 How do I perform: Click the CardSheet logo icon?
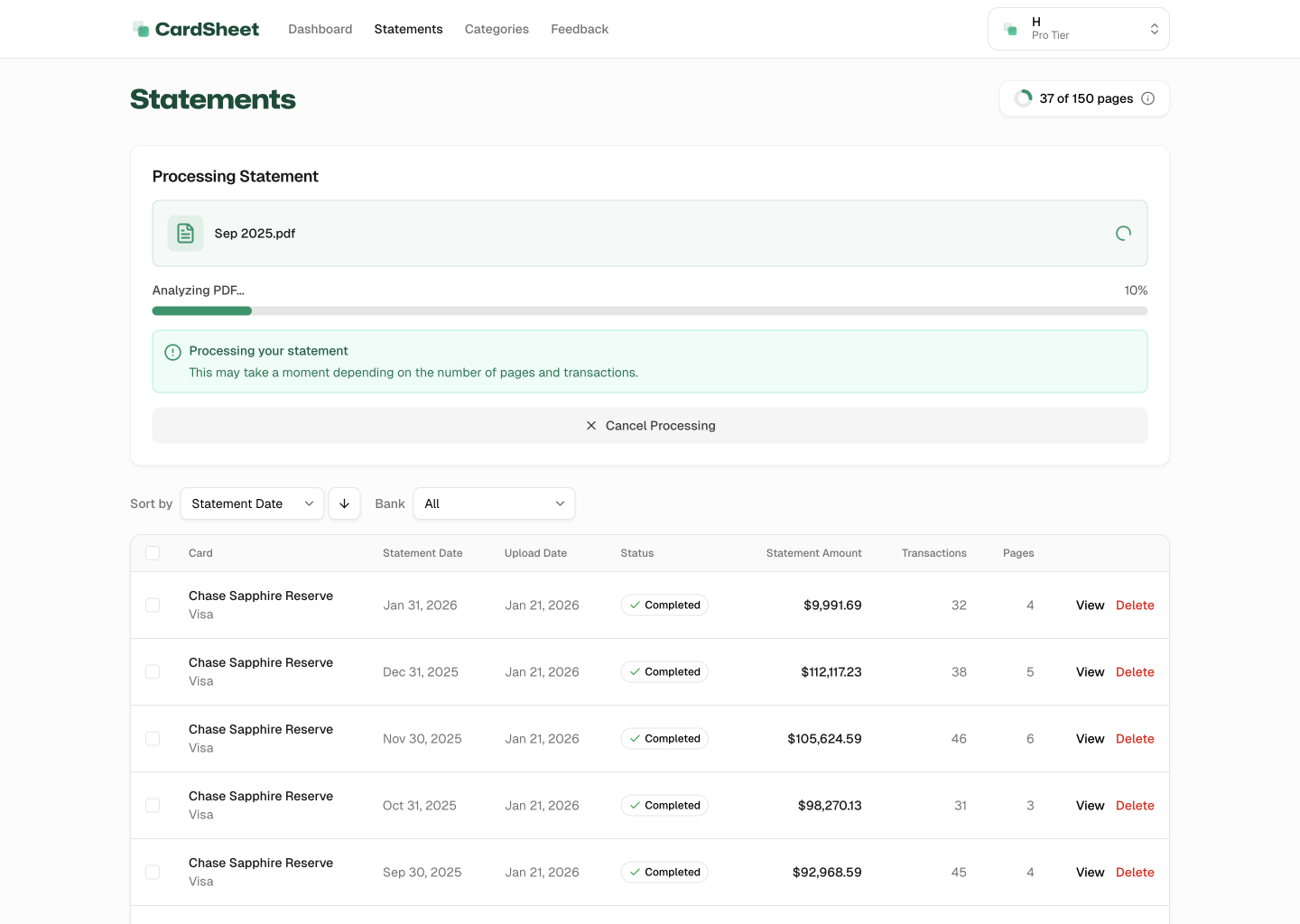tap(142, 28)
